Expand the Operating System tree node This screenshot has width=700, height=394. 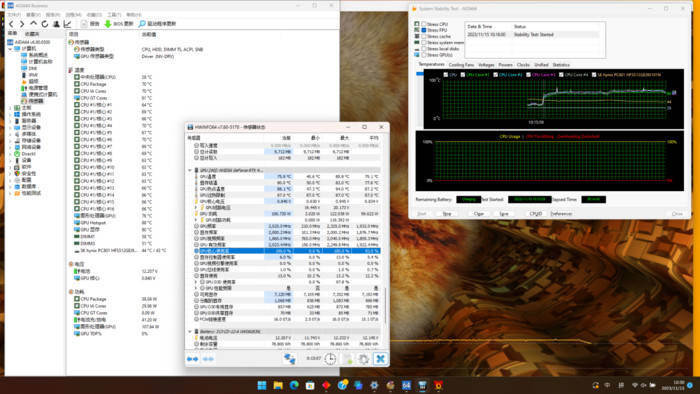click(10, 114)
